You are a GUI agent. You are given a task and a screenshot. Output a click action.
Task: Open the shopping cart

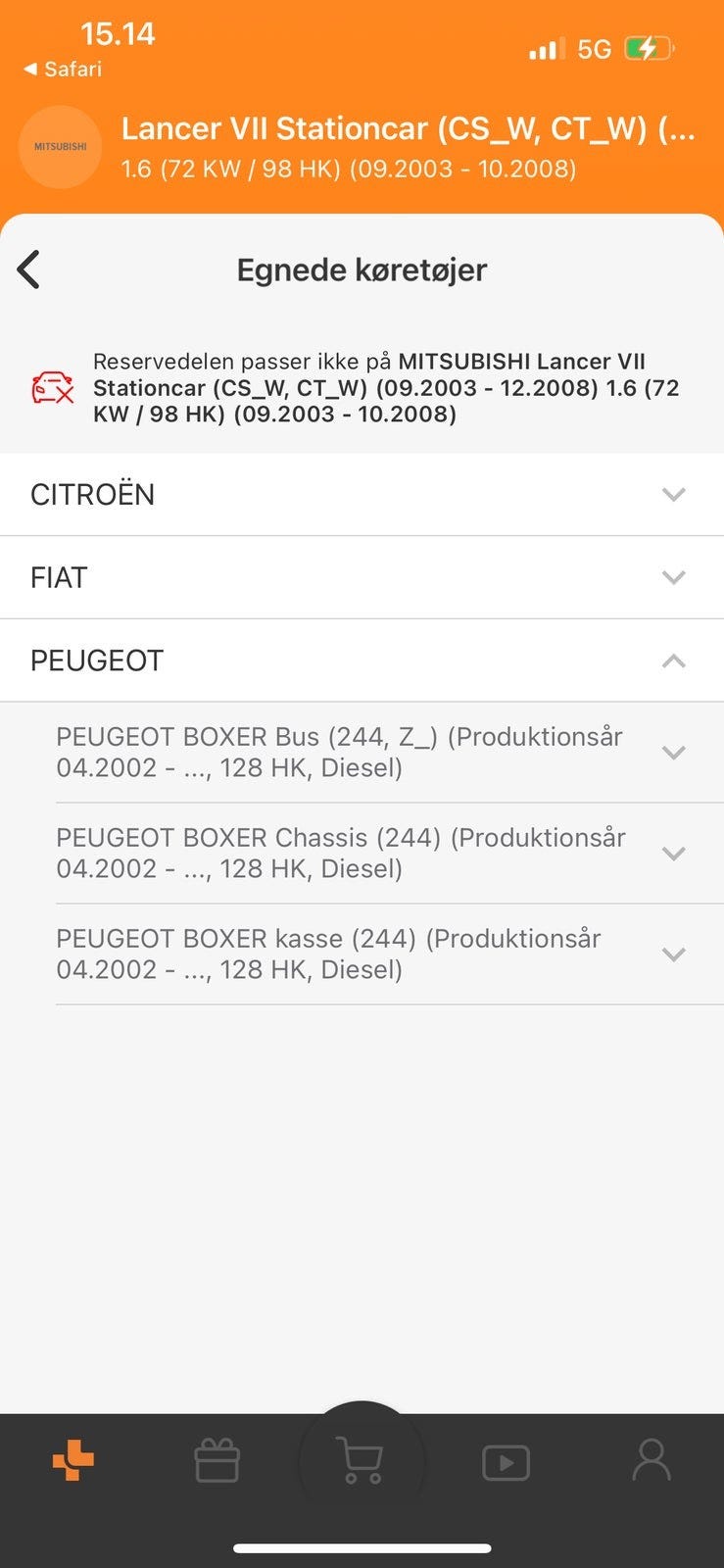[x=361, y=1461]
